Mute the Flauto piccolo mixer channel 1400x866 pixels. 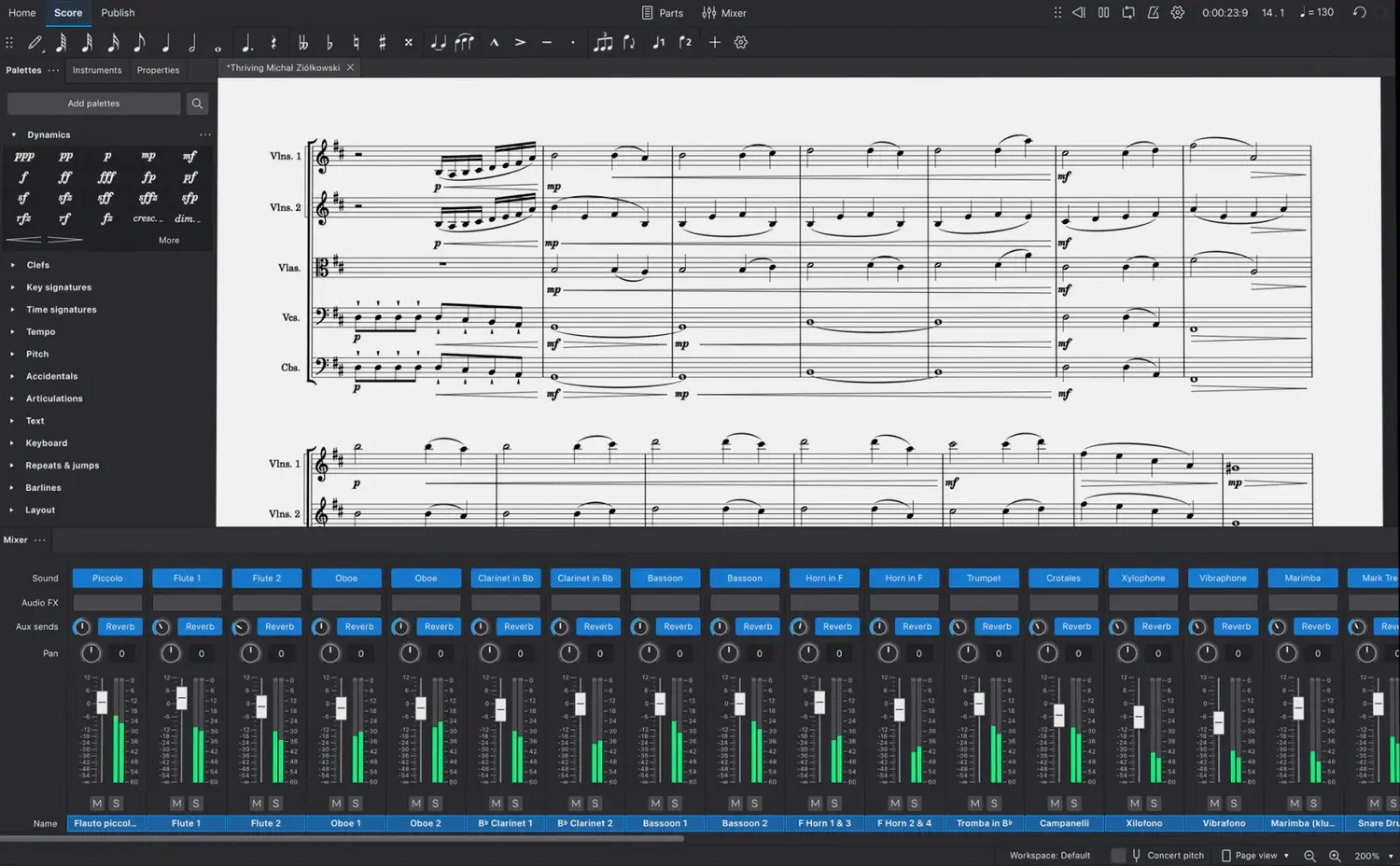pyautogui.click(x=97, y=803)
